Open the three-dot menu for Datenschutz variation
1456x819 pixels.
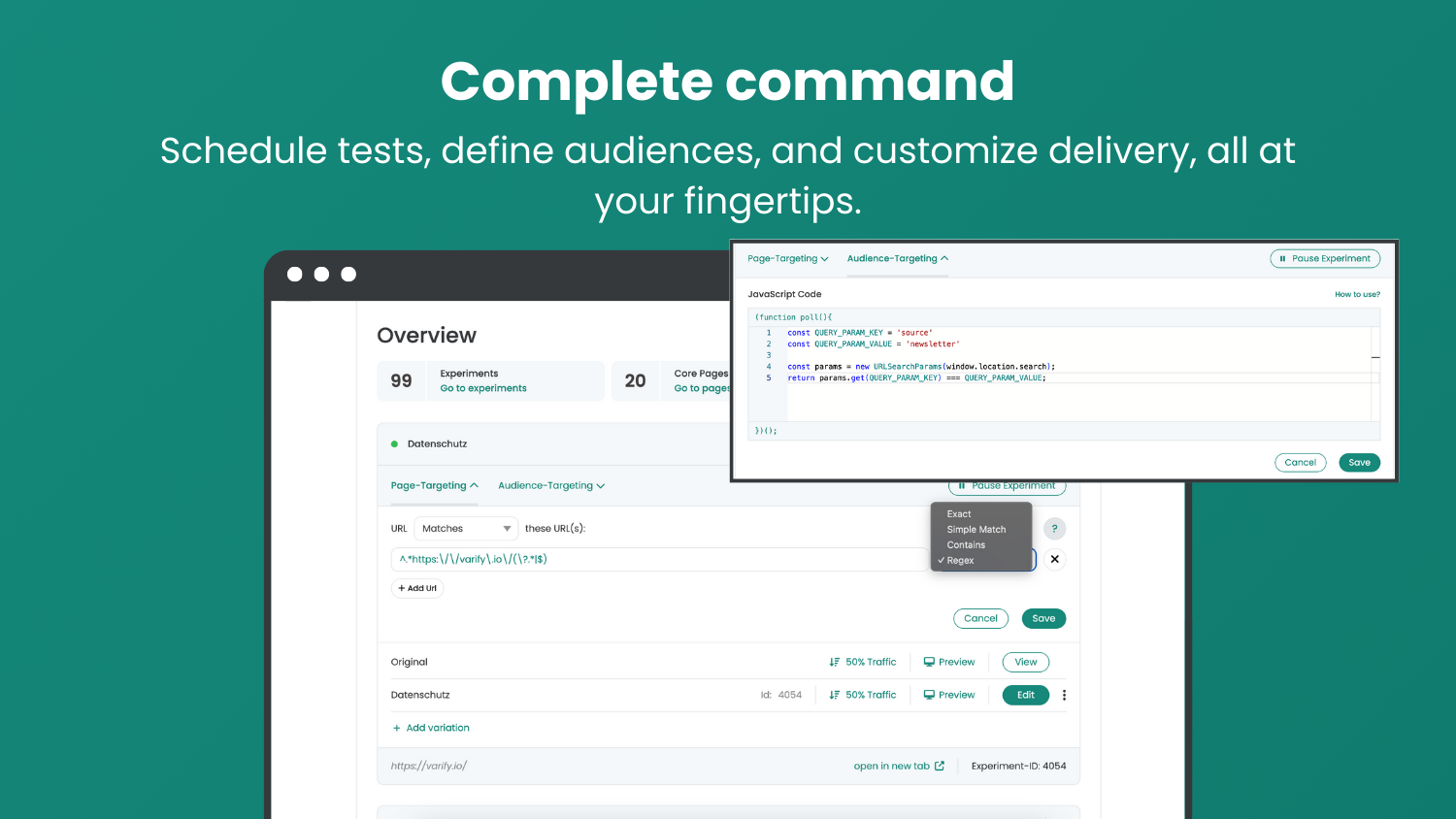(x=1064, y=695)
